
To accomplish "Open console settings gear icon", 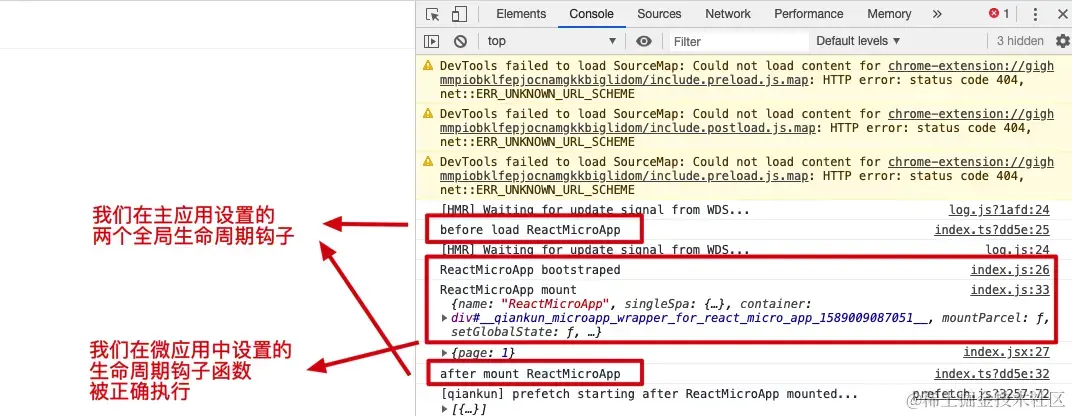I will tap(1062, 41).
